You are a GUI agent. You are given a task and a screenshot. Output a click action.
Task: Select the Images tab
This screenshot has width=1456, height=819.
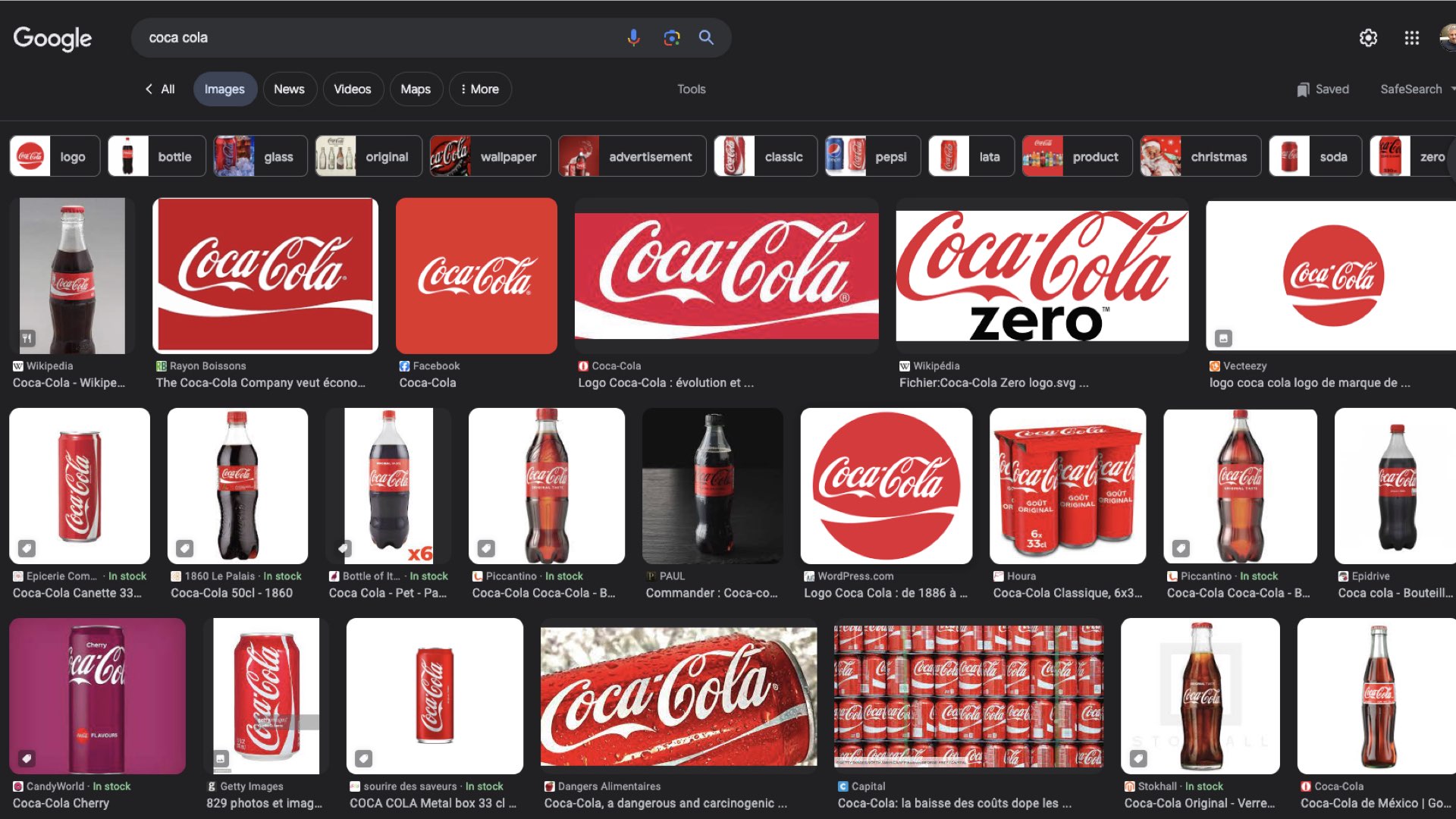224,89
